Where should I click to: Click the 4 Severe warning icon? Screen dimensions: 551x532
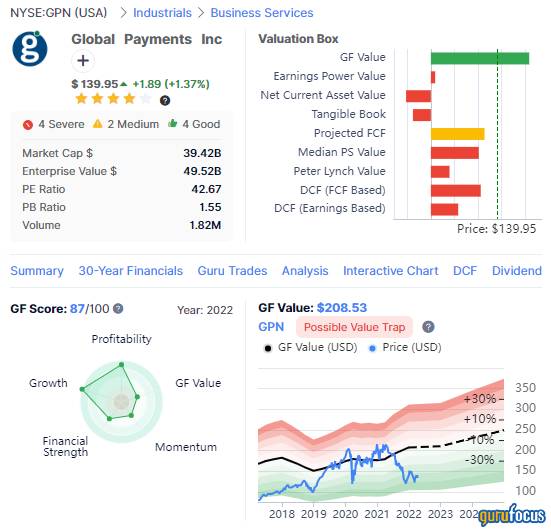[28, 125]
